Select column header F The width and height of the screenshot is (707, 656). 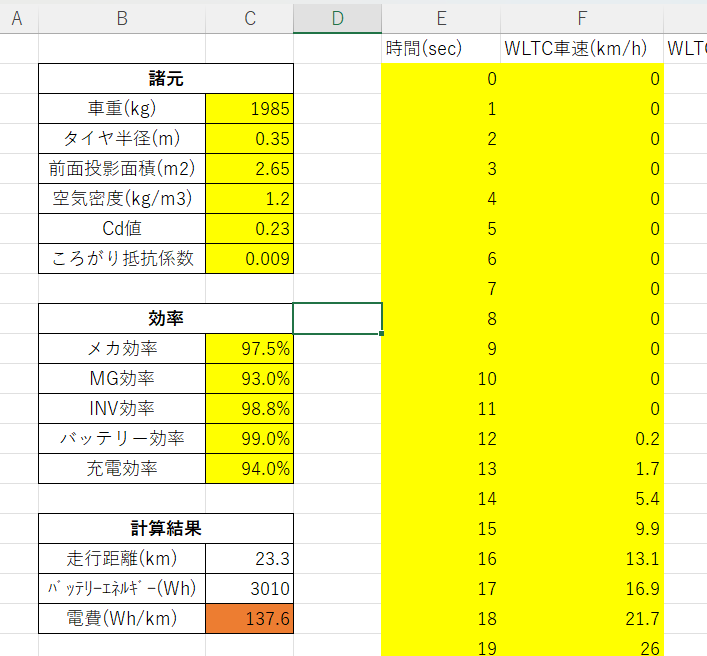point(581,17)
